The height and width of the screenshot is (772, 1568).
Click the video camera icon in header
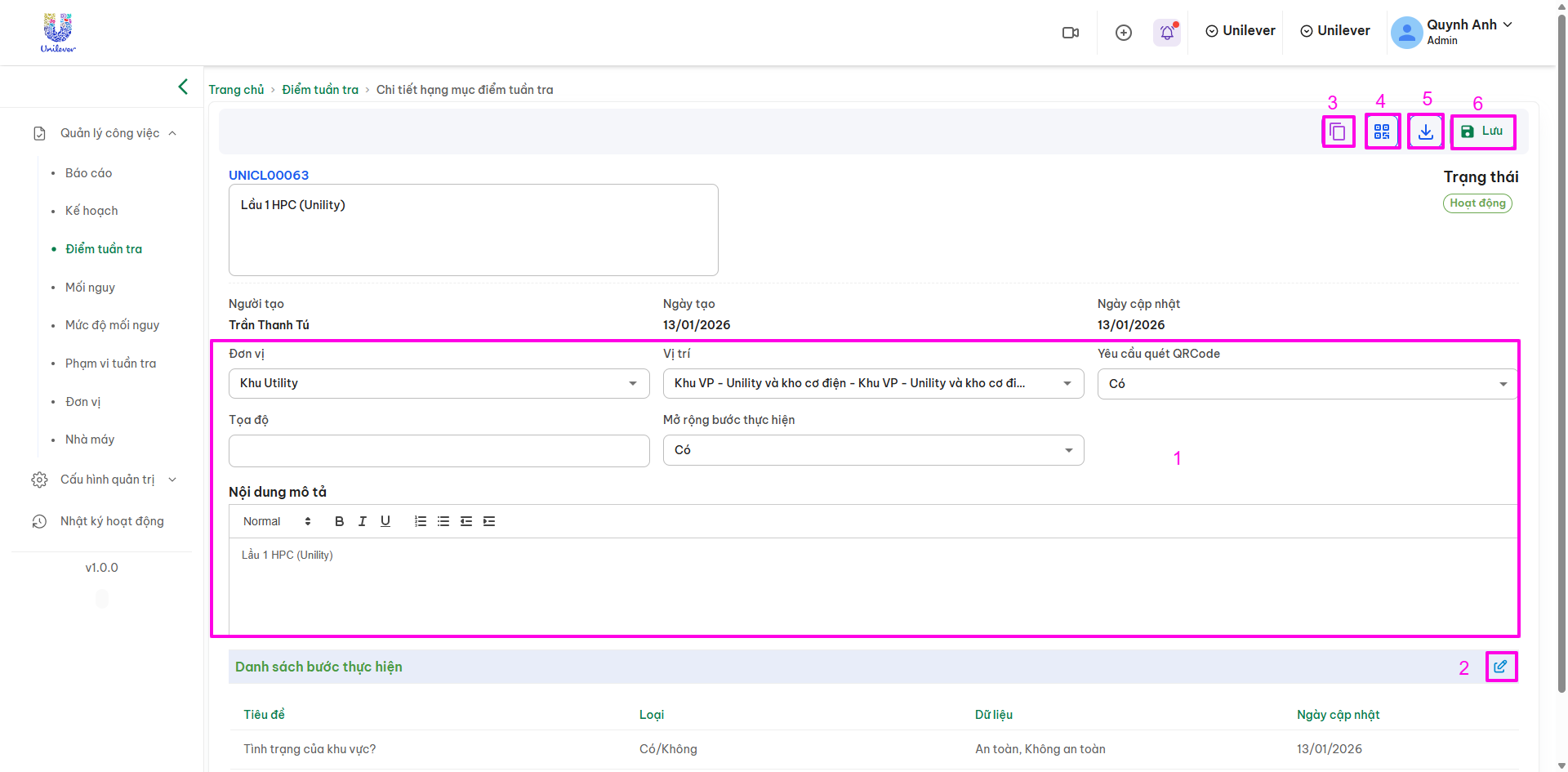point(1070,33)
